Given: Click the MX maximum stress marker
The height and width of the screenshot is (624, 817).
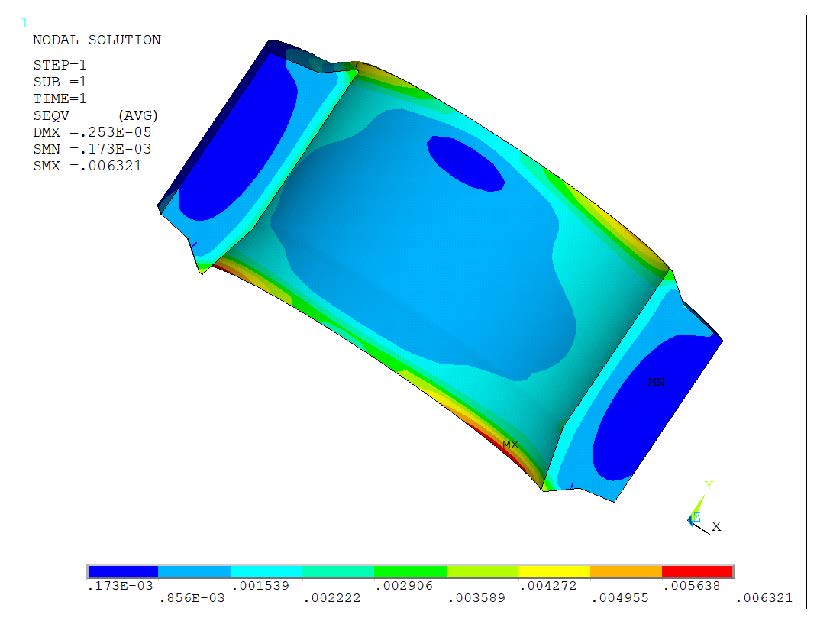Looking at the screenshot, I should [x=510, y=444].
